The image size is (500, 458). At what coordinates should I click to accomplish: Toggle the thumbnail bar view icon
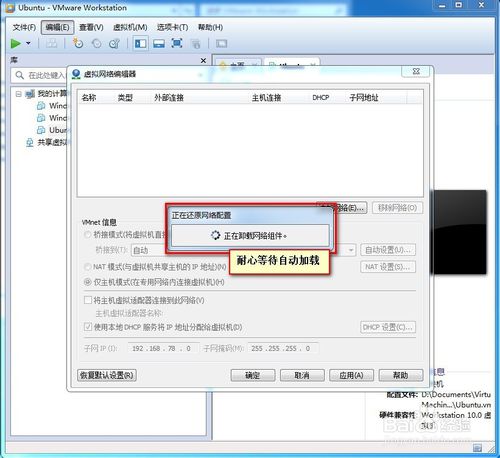click(159, 44)
